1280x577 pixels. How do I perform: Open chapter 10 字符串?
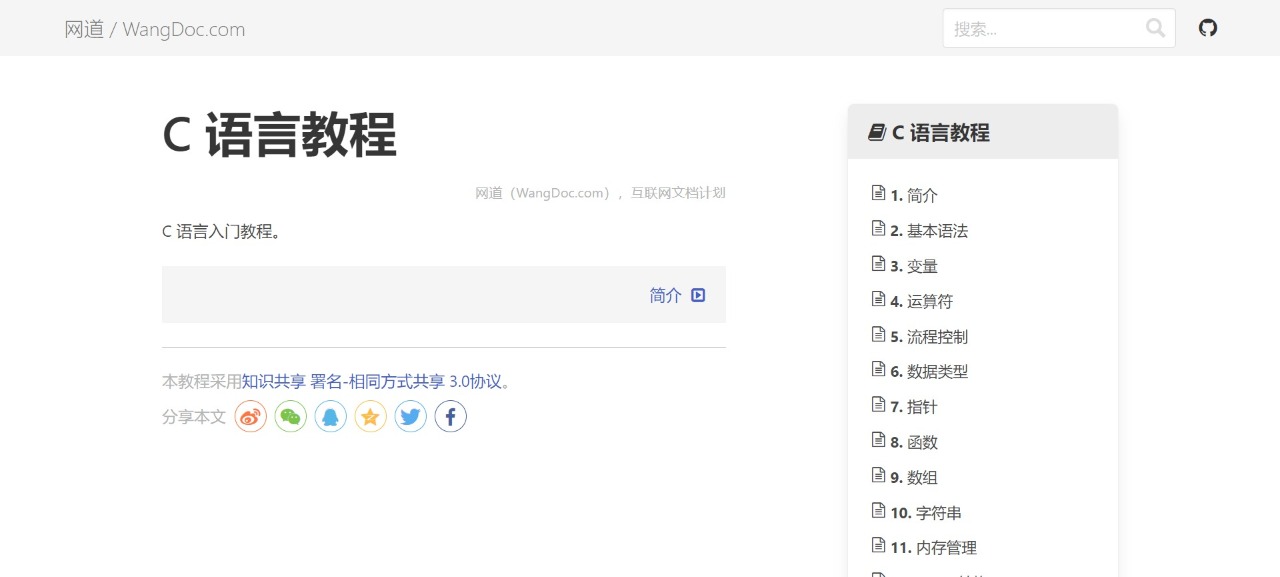[925, 512]
